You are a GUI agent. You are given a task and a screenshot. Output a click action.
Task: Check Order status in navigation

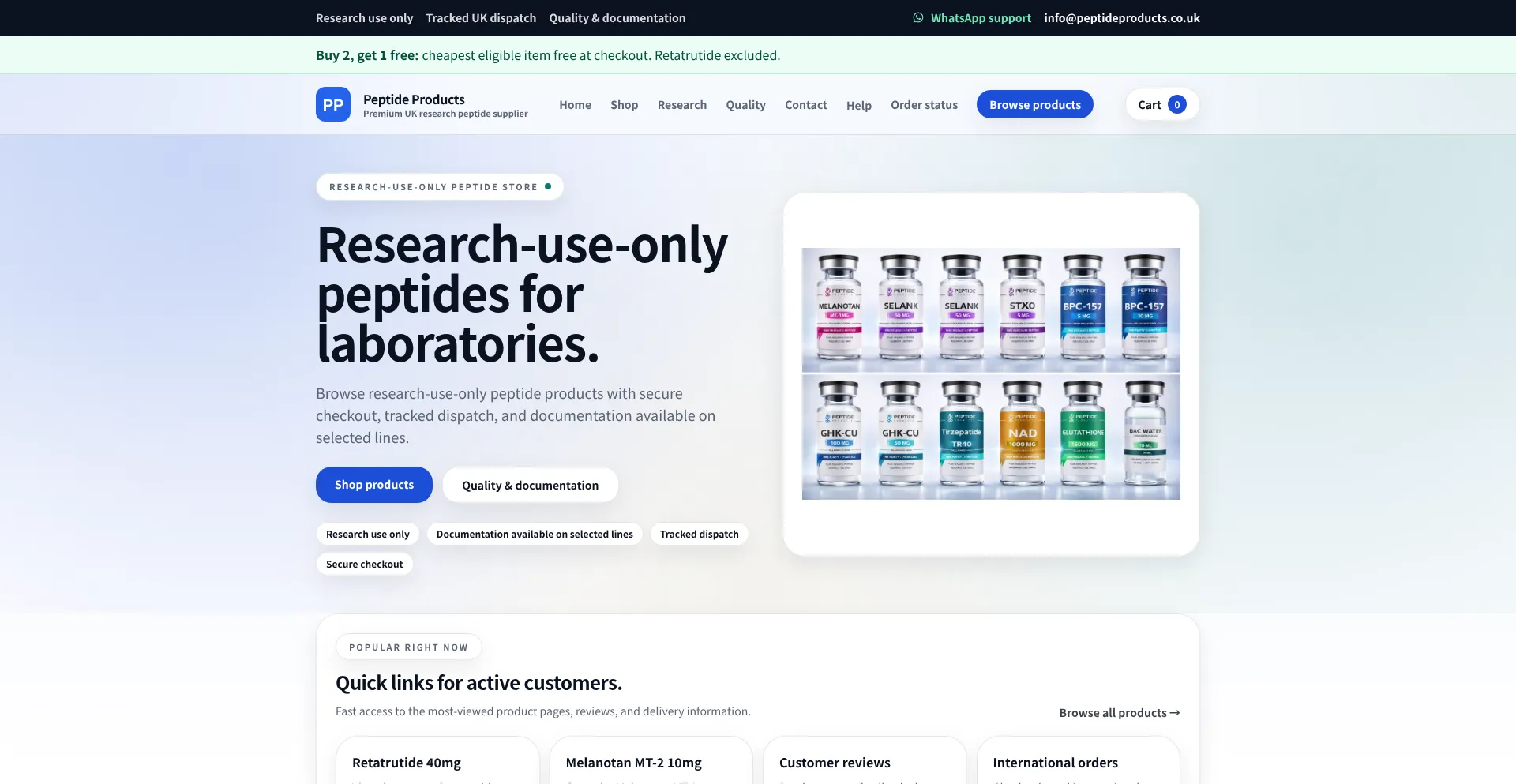[x=924, y=104]
